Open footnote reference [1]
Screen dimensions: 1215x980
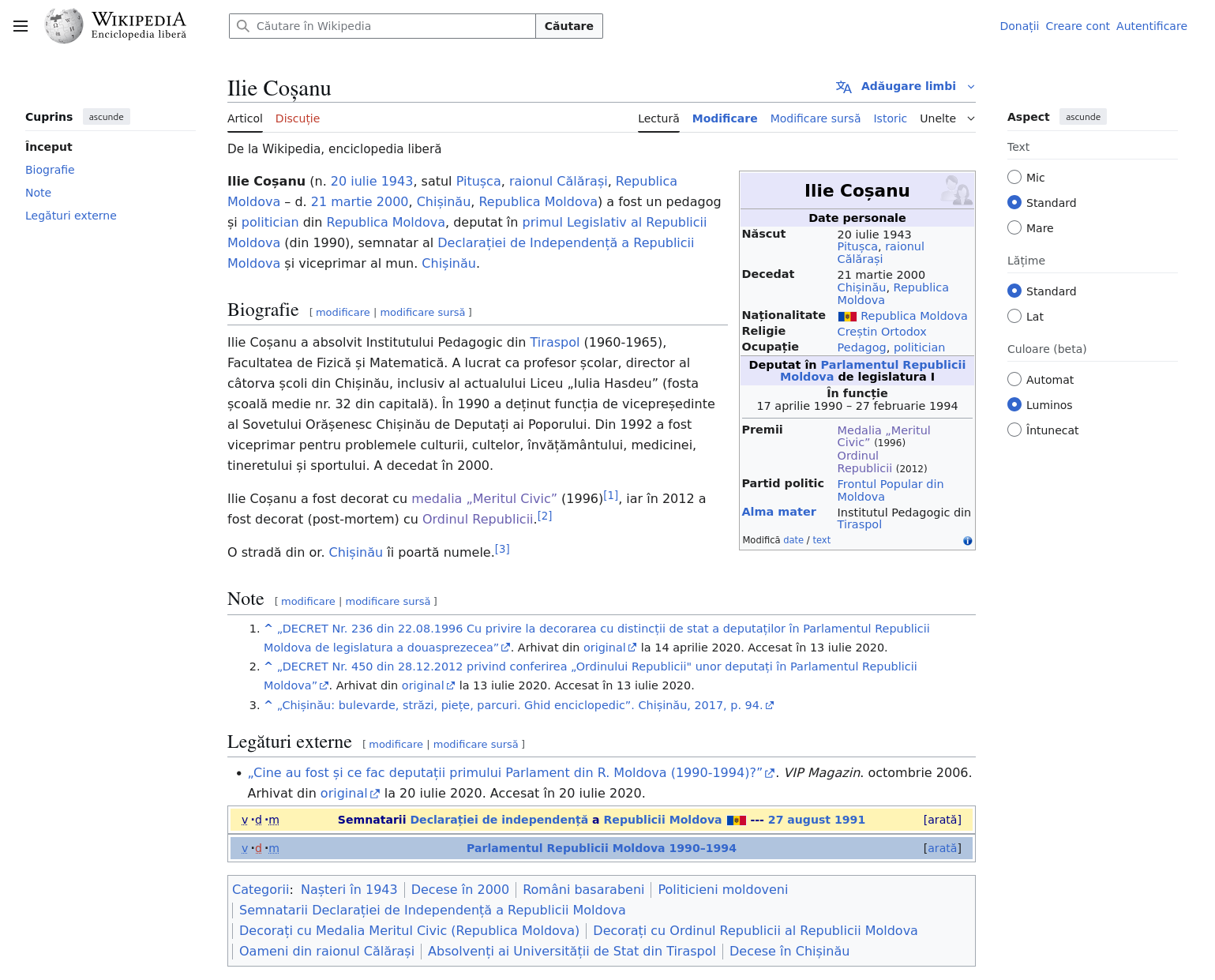(611, 496)
